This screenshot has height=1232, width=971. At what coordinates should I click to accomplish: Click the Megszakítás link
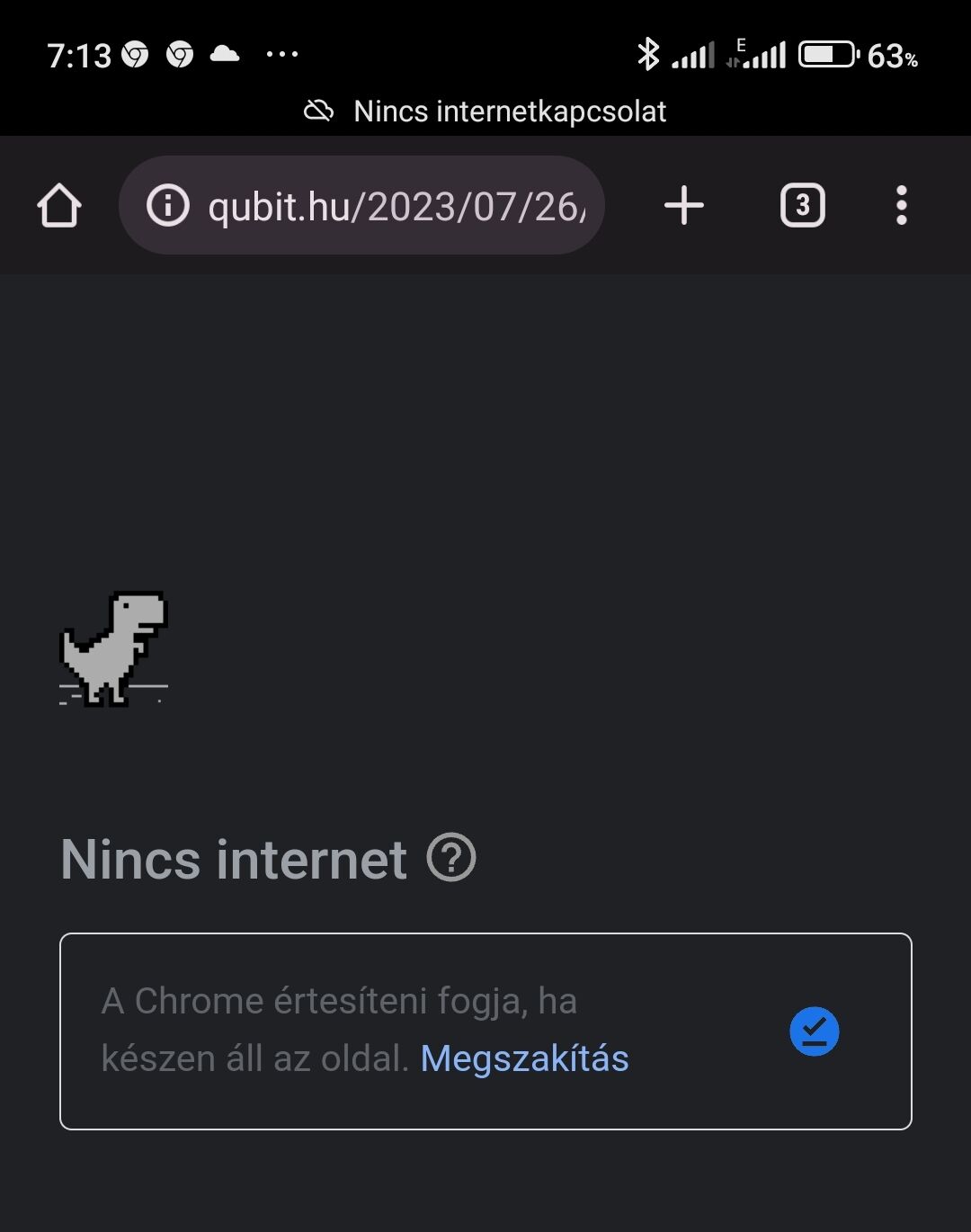524,1058
